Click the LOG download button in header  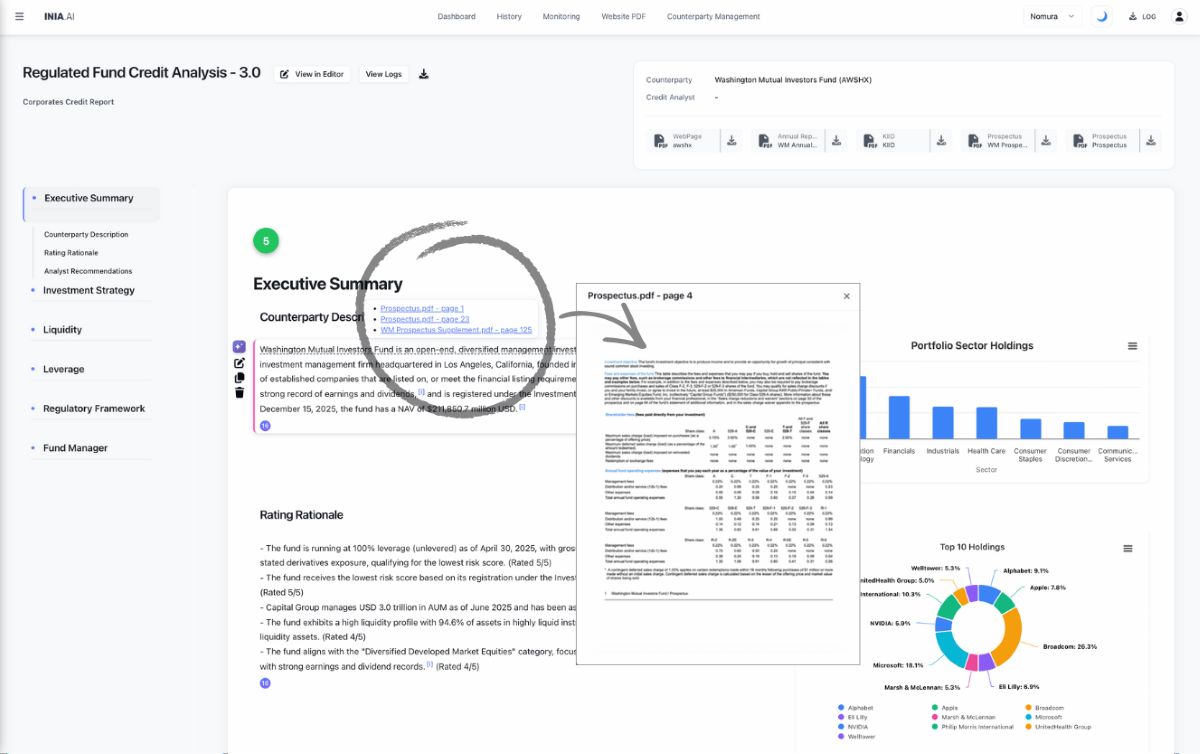1142,17
